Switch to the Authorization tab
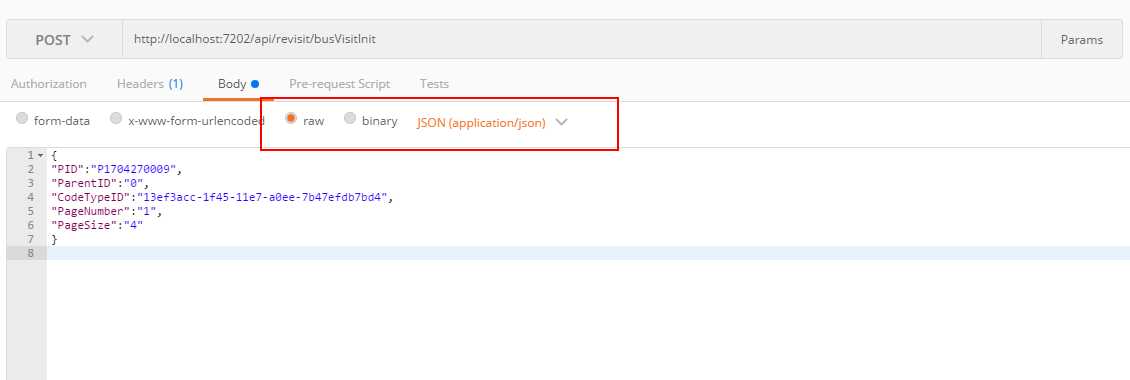Screen dimensions: 1130x380 tap(48, 84)
